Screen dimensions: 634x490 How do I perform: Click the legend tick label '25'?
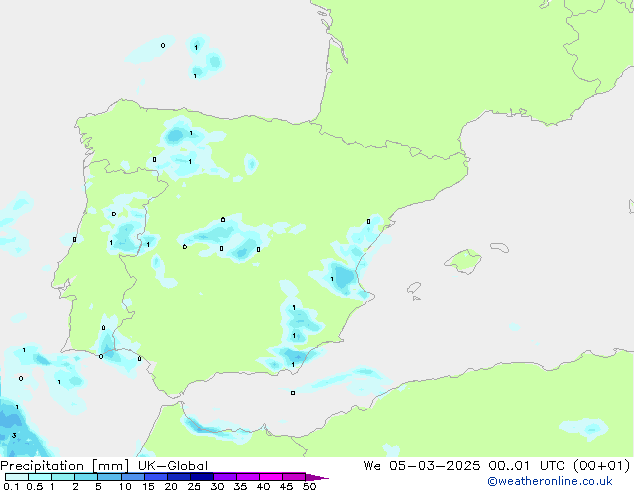point(194,486)
